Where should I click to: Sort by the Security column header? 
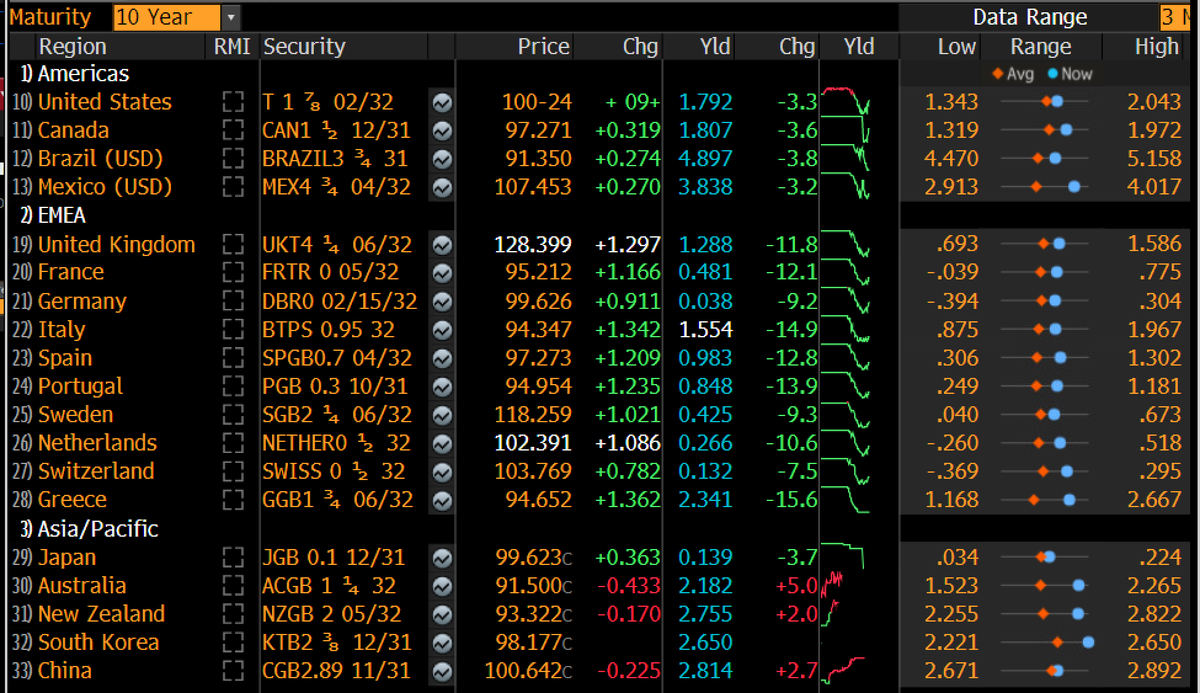pos(304,46)
